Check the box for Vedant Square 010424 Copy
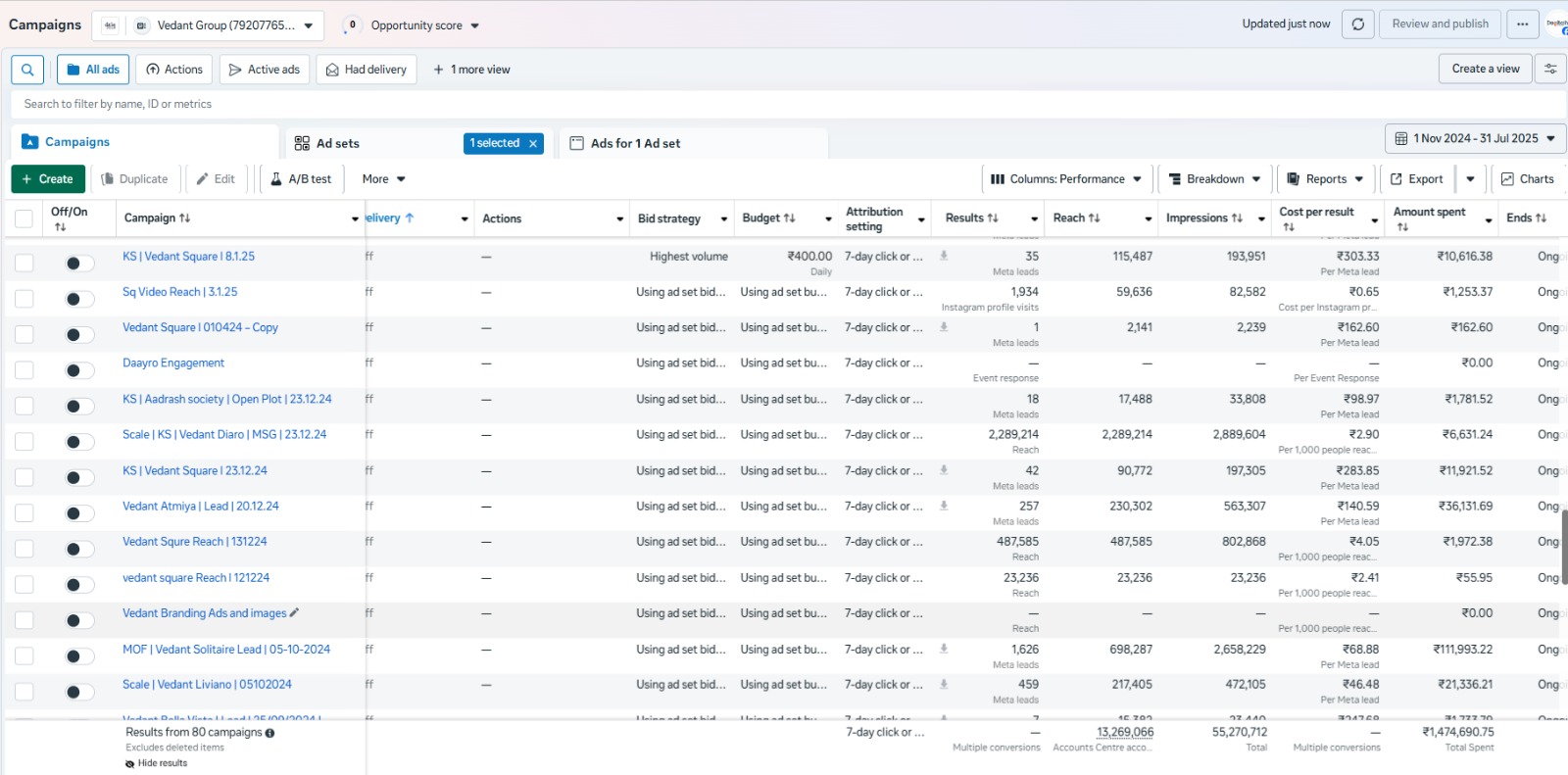 pos(24,334)
